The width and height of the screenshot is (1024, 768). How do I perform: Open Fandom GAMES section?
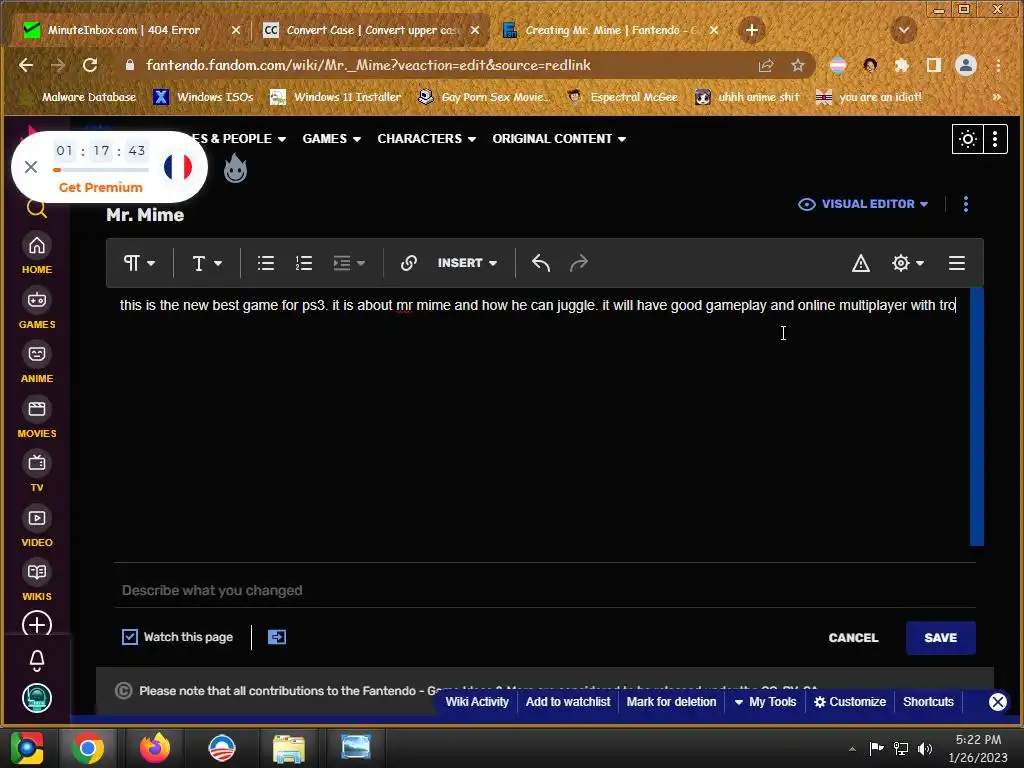click(37, 308)
